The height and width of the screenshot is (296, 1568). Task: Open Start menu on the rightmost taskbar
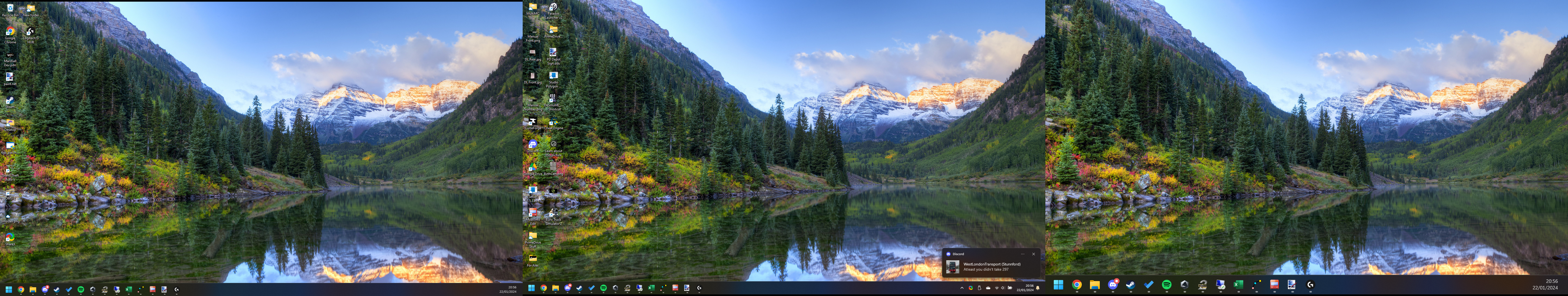point(1058,285)
